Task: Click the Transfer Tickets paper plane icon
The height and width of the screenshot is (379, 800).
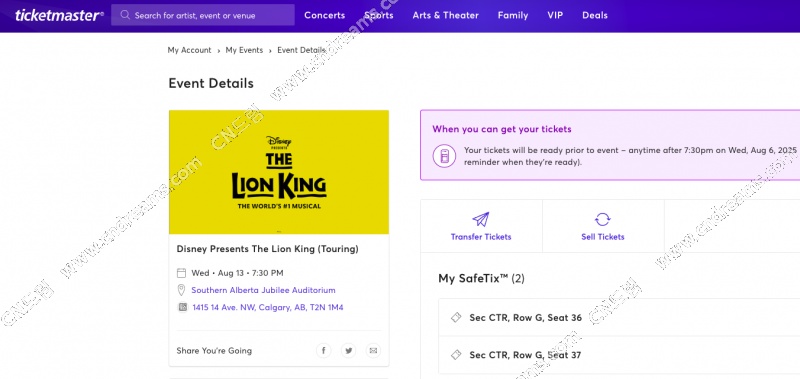Action: pyautogui.click(x=481, y=219)
